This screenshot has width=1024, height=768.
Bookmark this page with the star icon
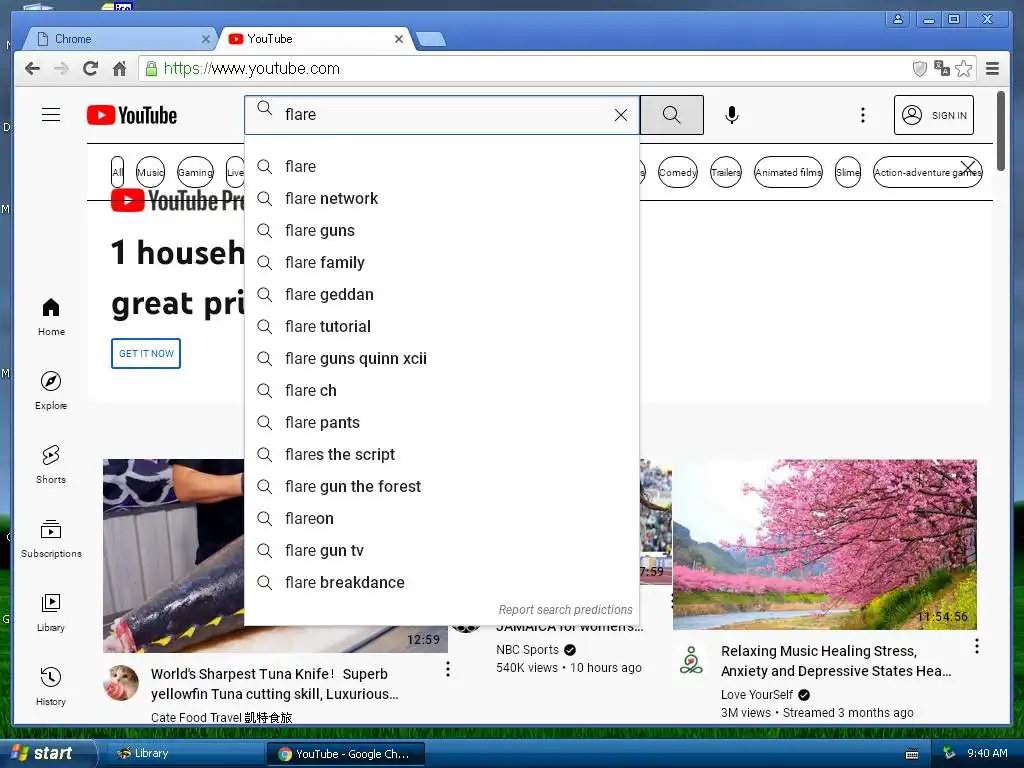click(x=963, y=69)
